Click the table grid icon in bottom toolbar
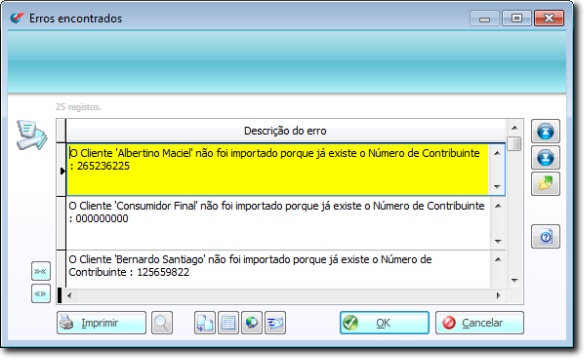Viewport: 584px width, 360px height. (x=228, y=323)
